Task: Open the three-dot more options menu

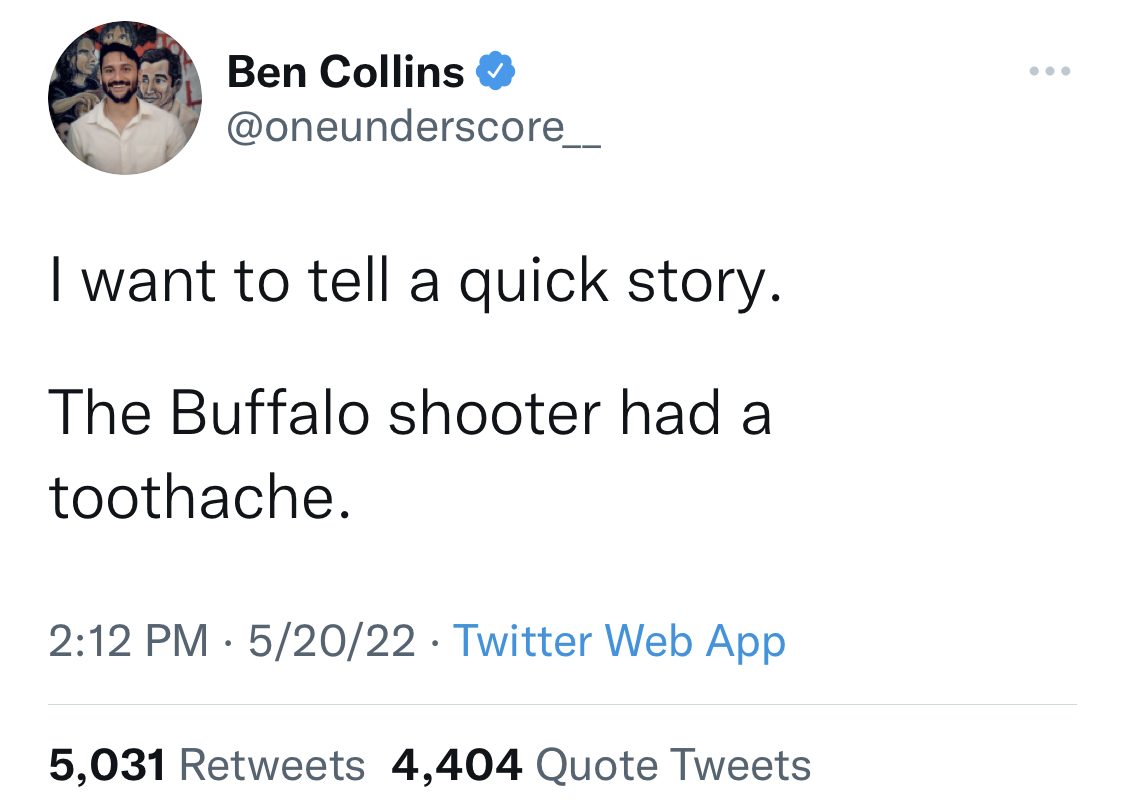Action: point(1050,72)
